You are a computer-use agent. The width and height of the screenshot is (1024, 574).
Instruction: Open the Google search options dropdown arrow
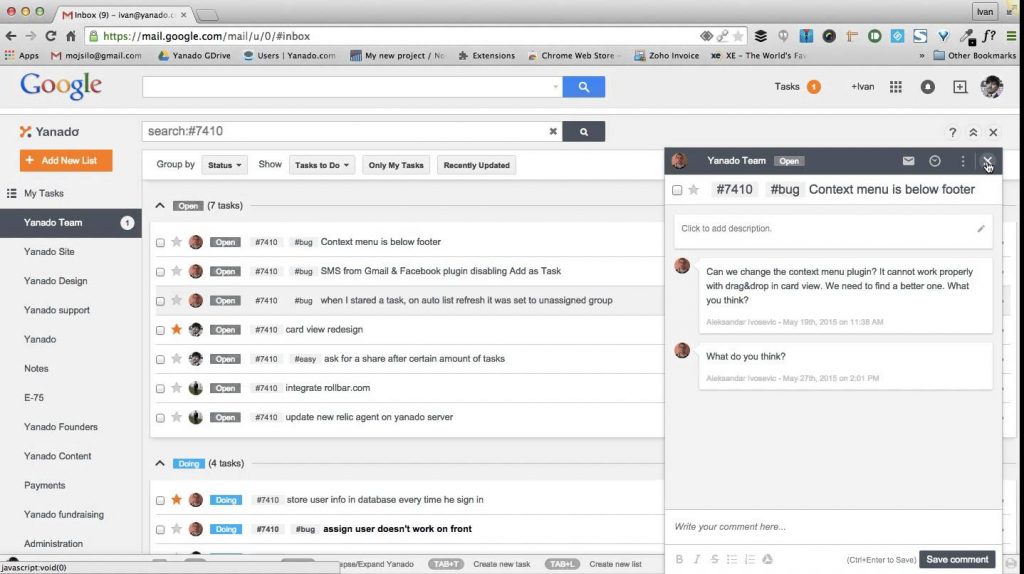[x=555, y=87]
